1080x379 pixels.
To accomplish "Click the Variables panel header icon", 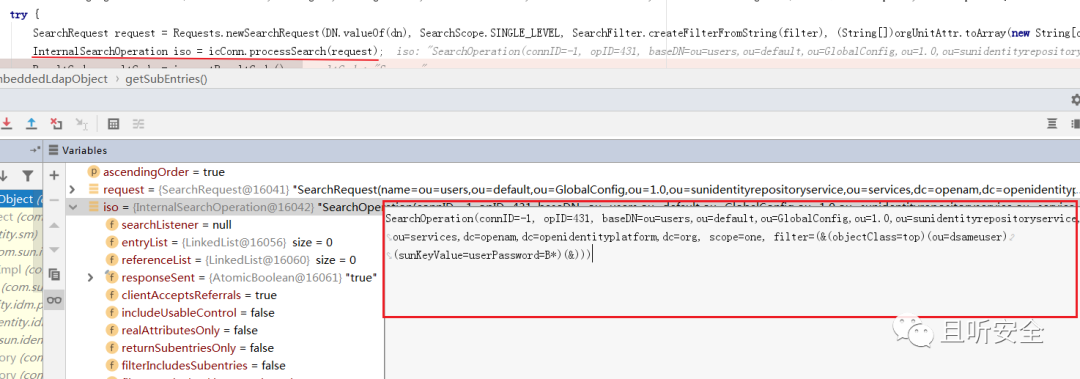I will (53, 150).
